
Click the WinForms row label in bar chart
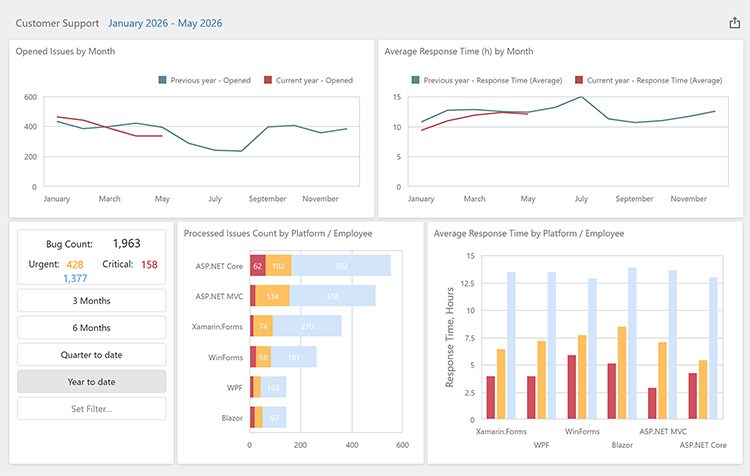pyautogui.click(x=225, y=357)
